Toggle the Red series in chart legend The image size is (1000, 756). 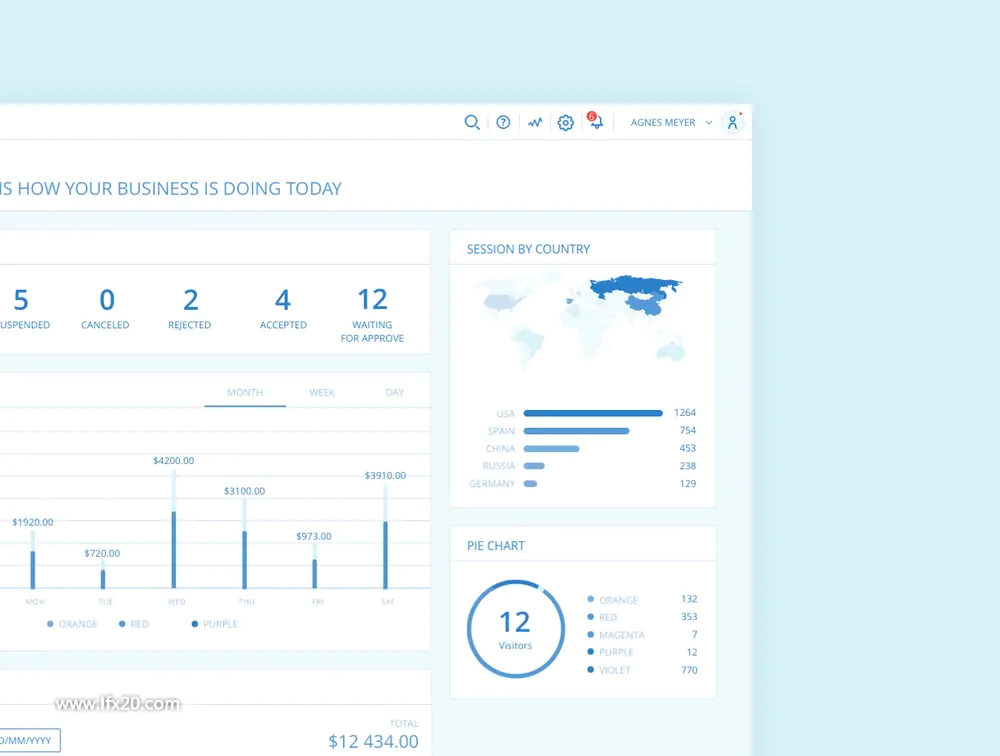[x=134, y=624]
